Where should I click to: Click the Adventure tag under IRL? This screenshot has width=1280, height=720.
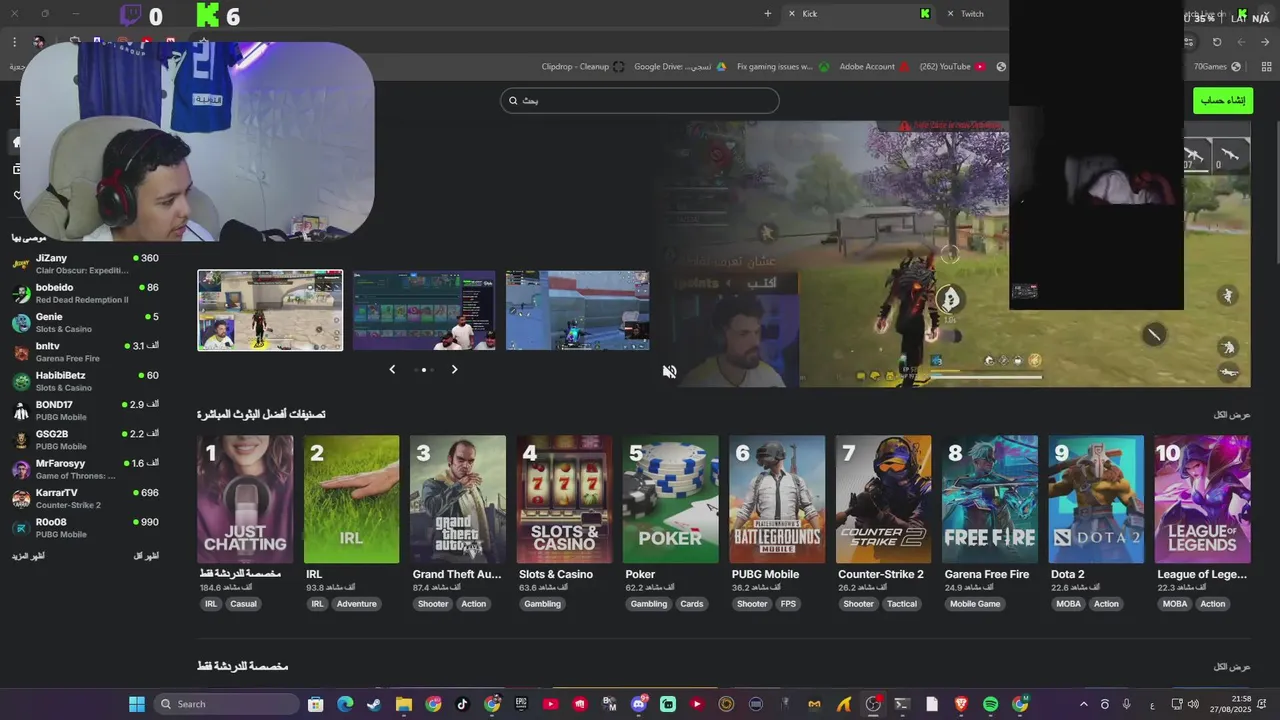pos(356,604)
